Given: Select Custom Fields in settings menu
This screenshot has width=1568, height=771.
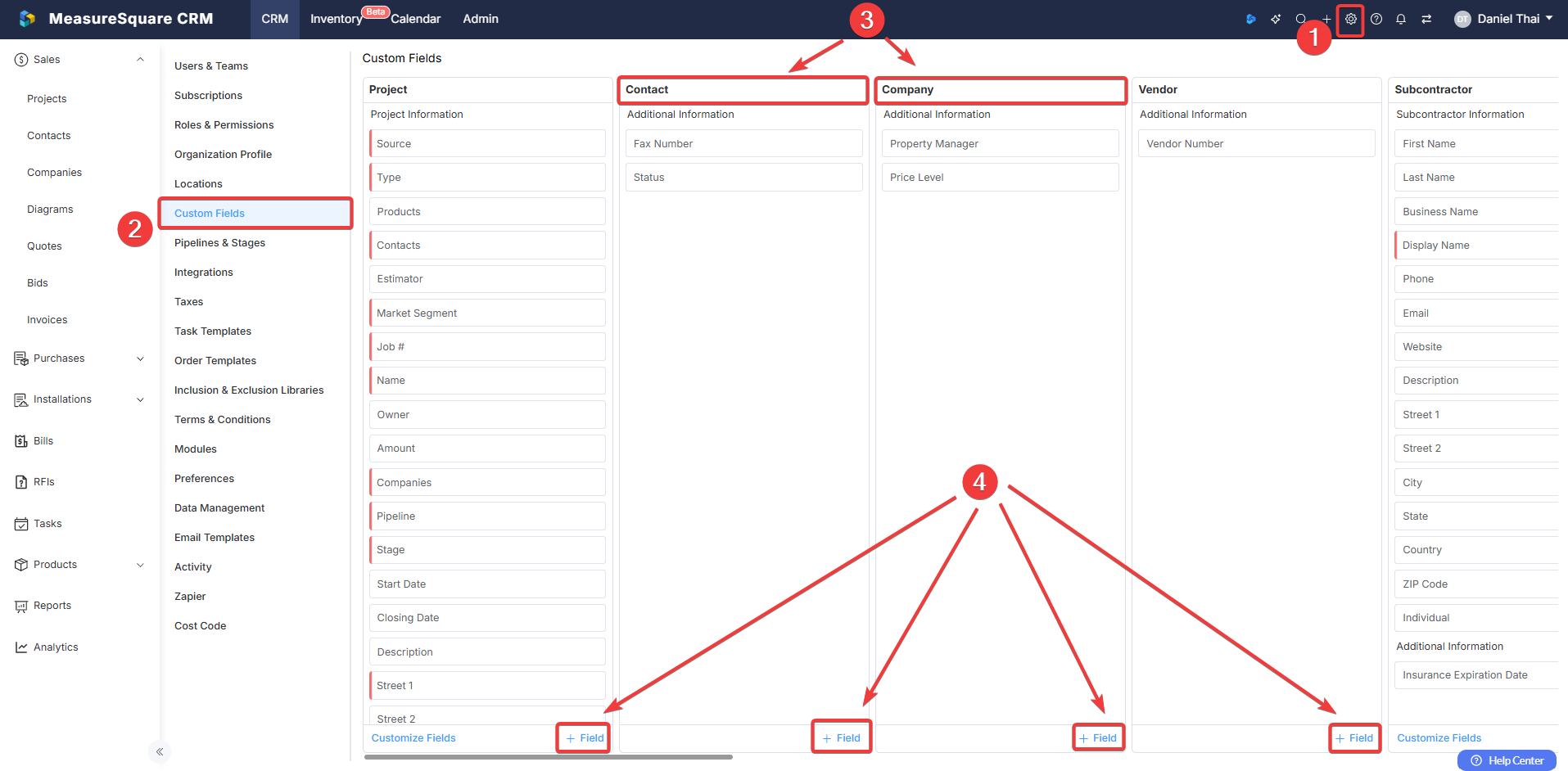Looking at the screenshot, I should coord(255,214).
